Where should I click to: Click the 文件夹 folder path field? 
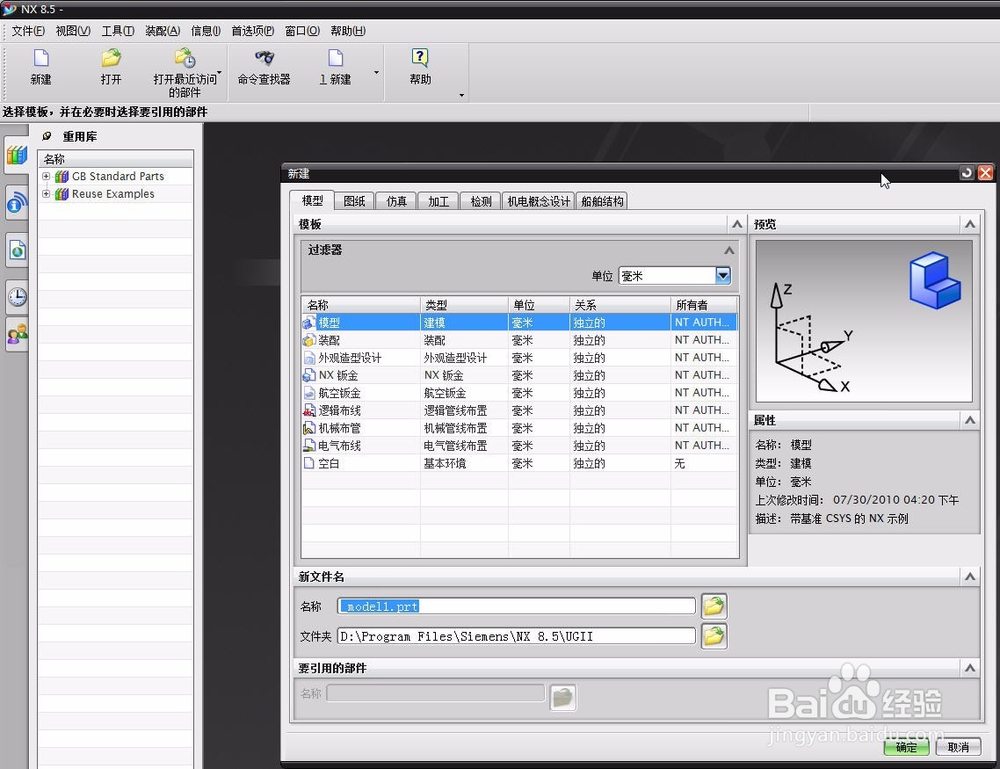[x=517, y=636]
